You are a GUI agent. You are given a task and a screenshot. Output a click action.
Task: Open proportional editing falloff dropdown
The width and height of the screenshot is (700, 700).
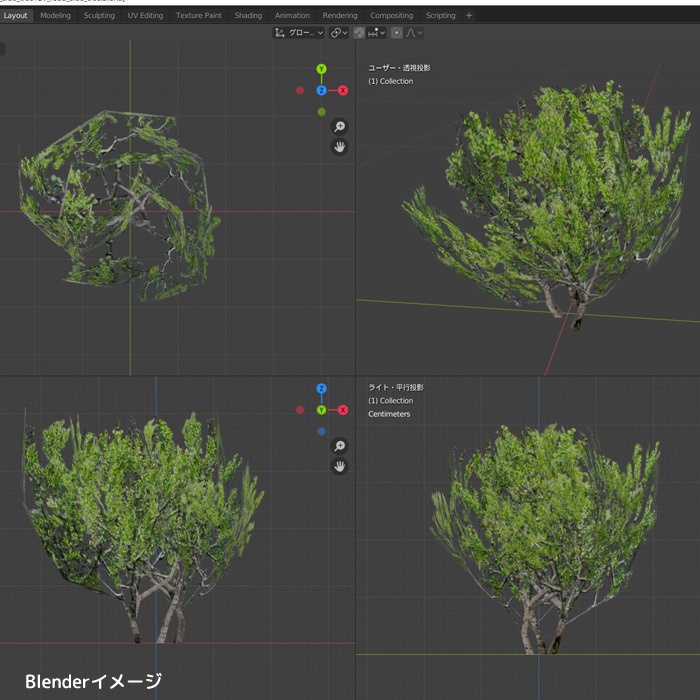coord(414,33)
